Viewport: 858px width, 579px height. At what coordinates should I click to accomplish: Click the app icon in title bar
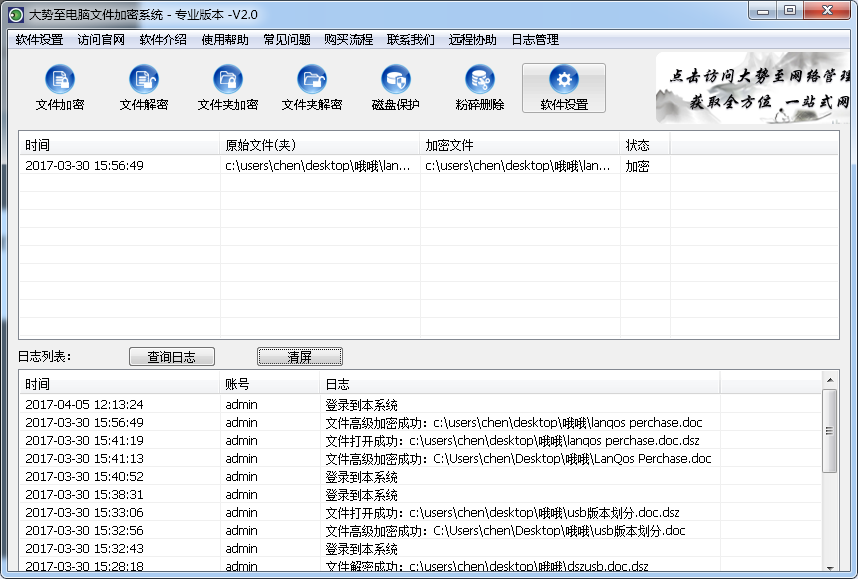(15, 14)
